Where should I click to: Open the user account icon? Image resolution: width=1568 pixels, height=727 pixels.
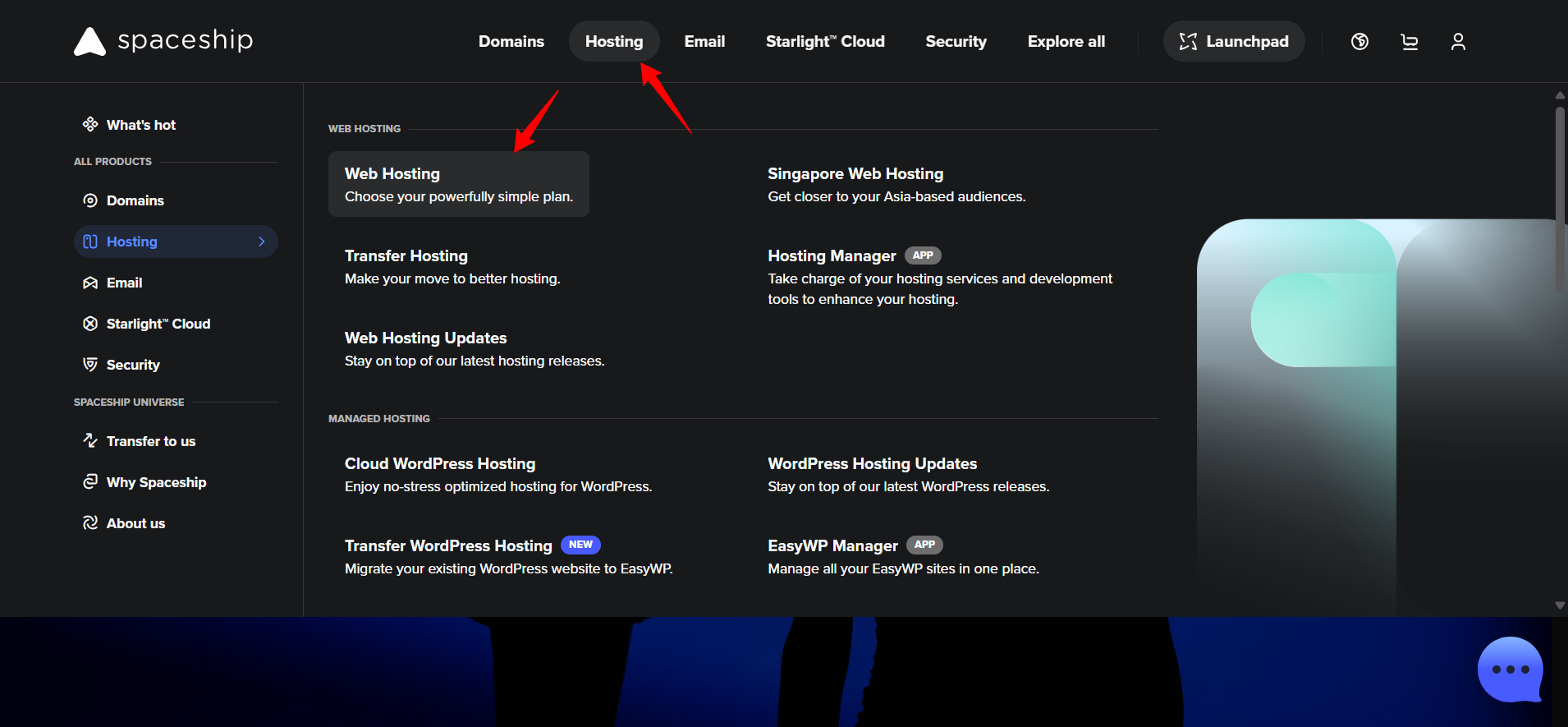[1458, 41]
